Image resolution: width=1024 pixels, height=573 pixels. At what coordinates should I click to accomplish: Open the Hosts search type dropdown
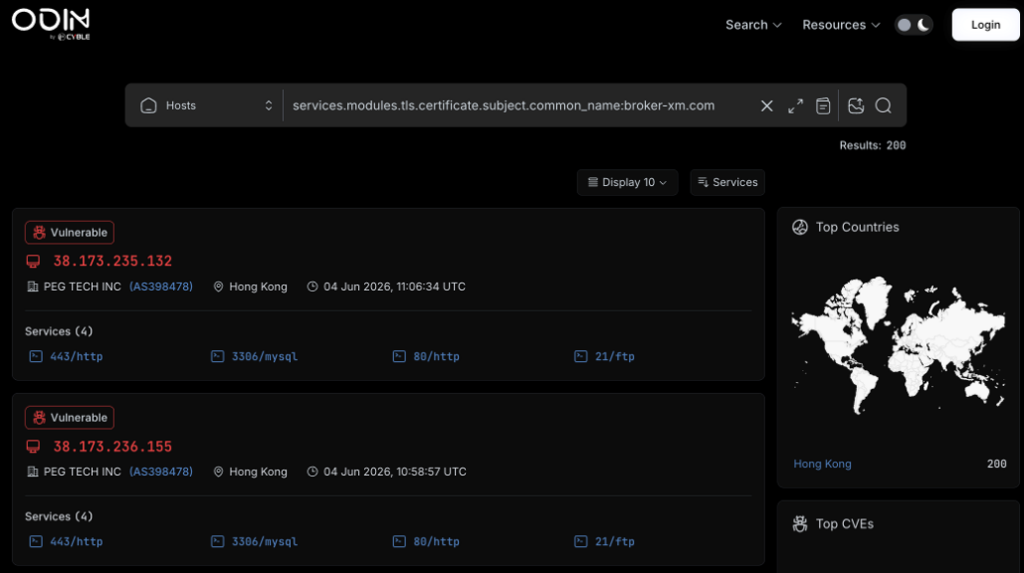(206, 105)
